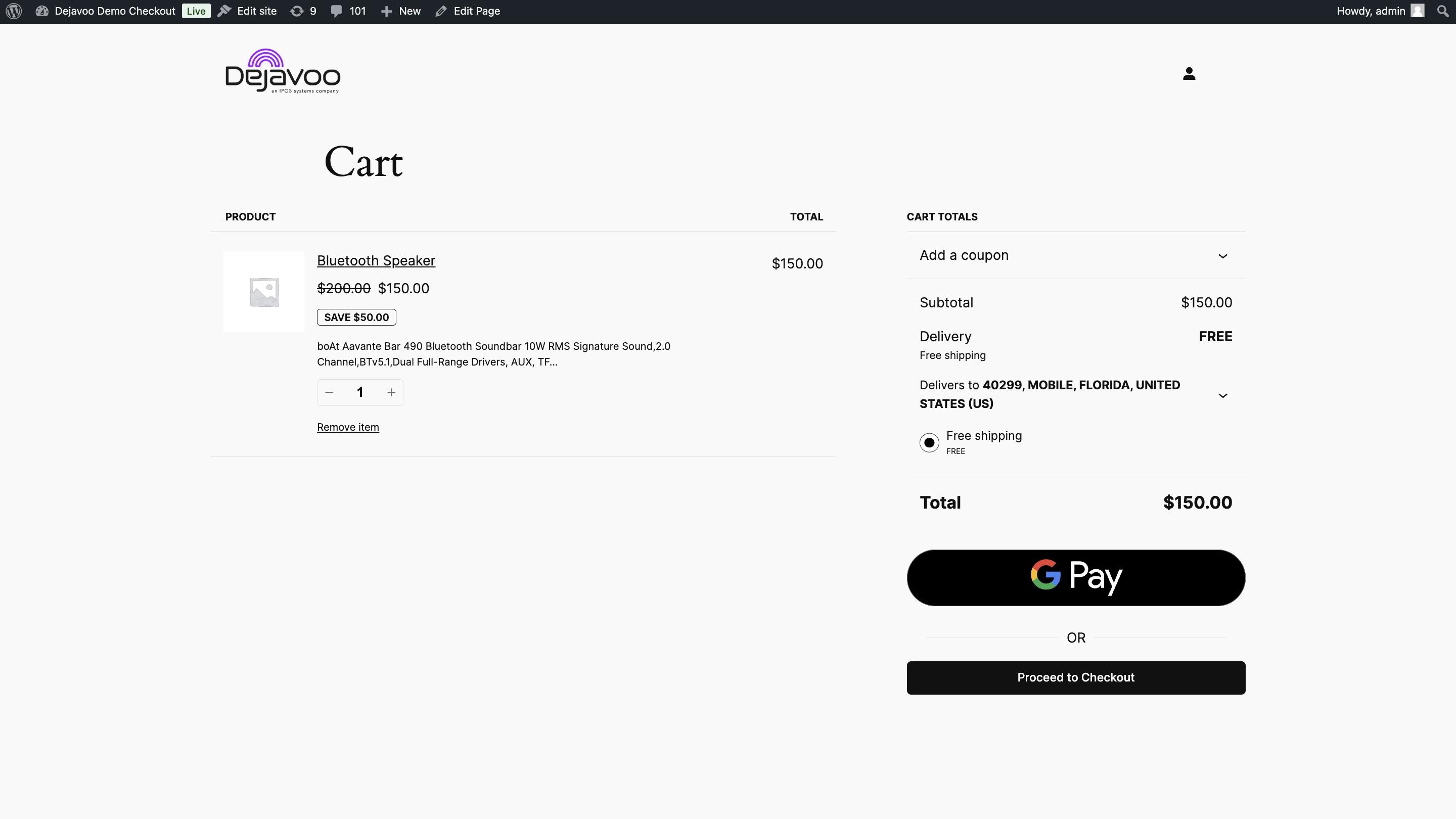This screenshot has width=1456, height=819.
Task: Click the Live status indicator
Action: click(196, 11)
